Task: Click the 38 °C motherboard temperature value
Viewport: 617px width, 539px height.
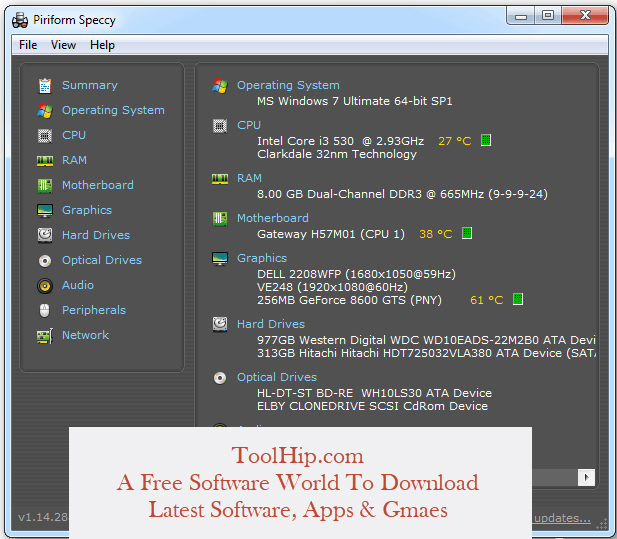Action: coord(436,234)
